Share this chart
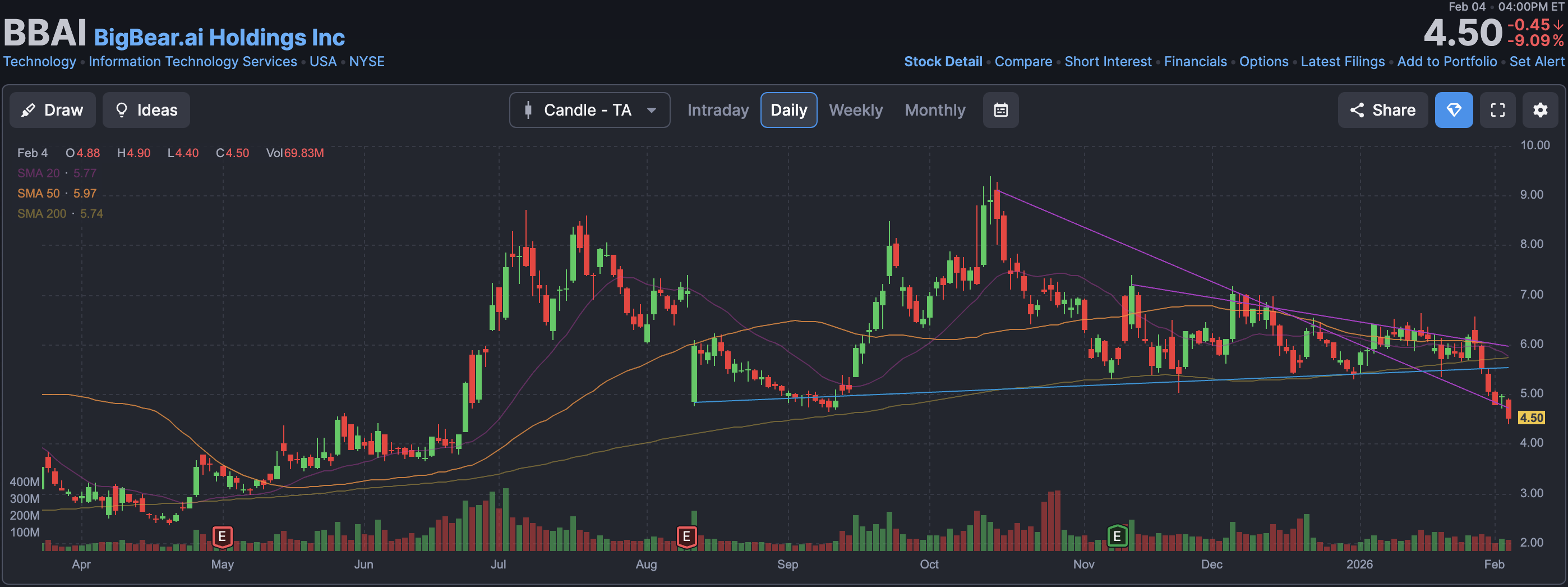 (1382, 110)
